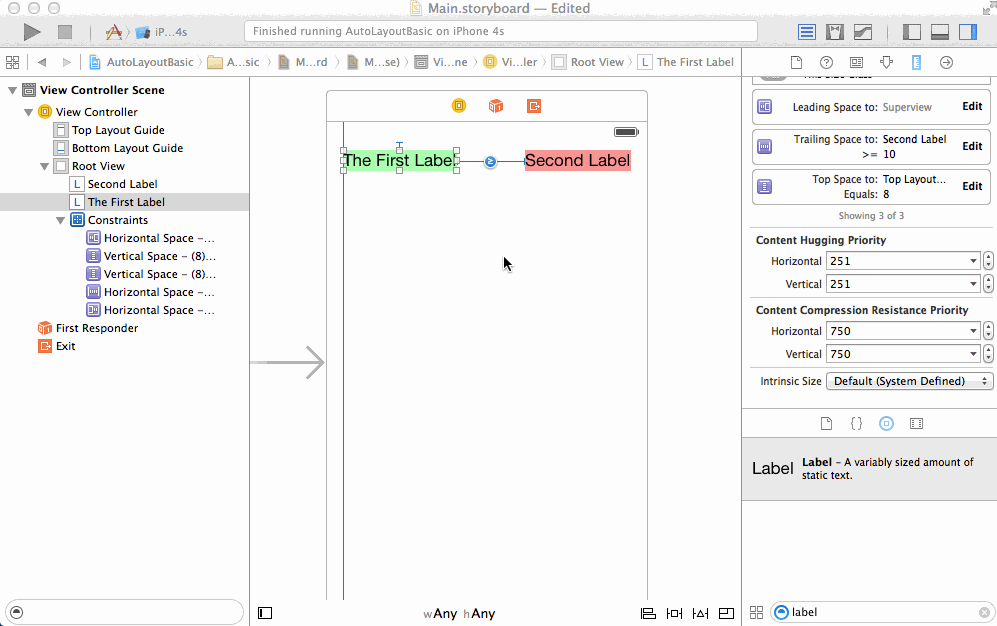Collapse the Constraints group in outline
The height and width of the screenshot is (626, 997).
tap(60, 220)
